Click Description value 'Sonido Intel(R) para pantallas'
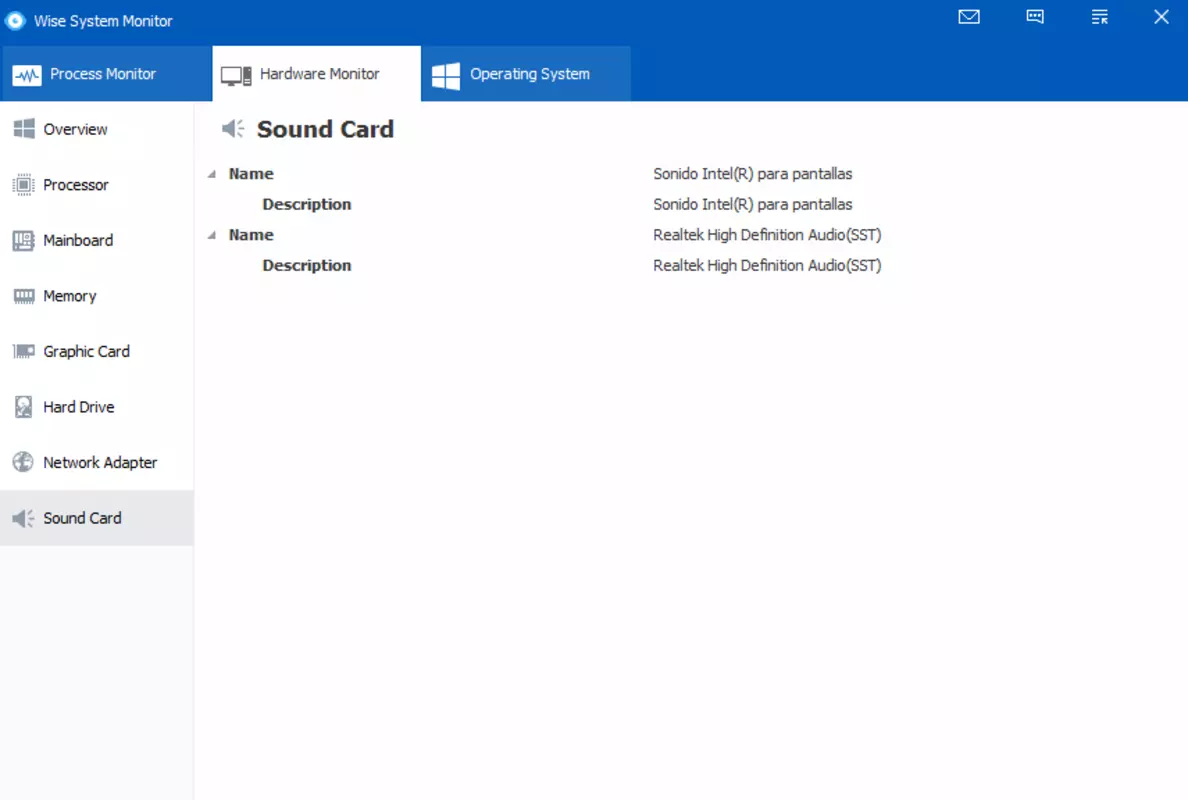The image size is (1188, 800). (x=752, y=205)
